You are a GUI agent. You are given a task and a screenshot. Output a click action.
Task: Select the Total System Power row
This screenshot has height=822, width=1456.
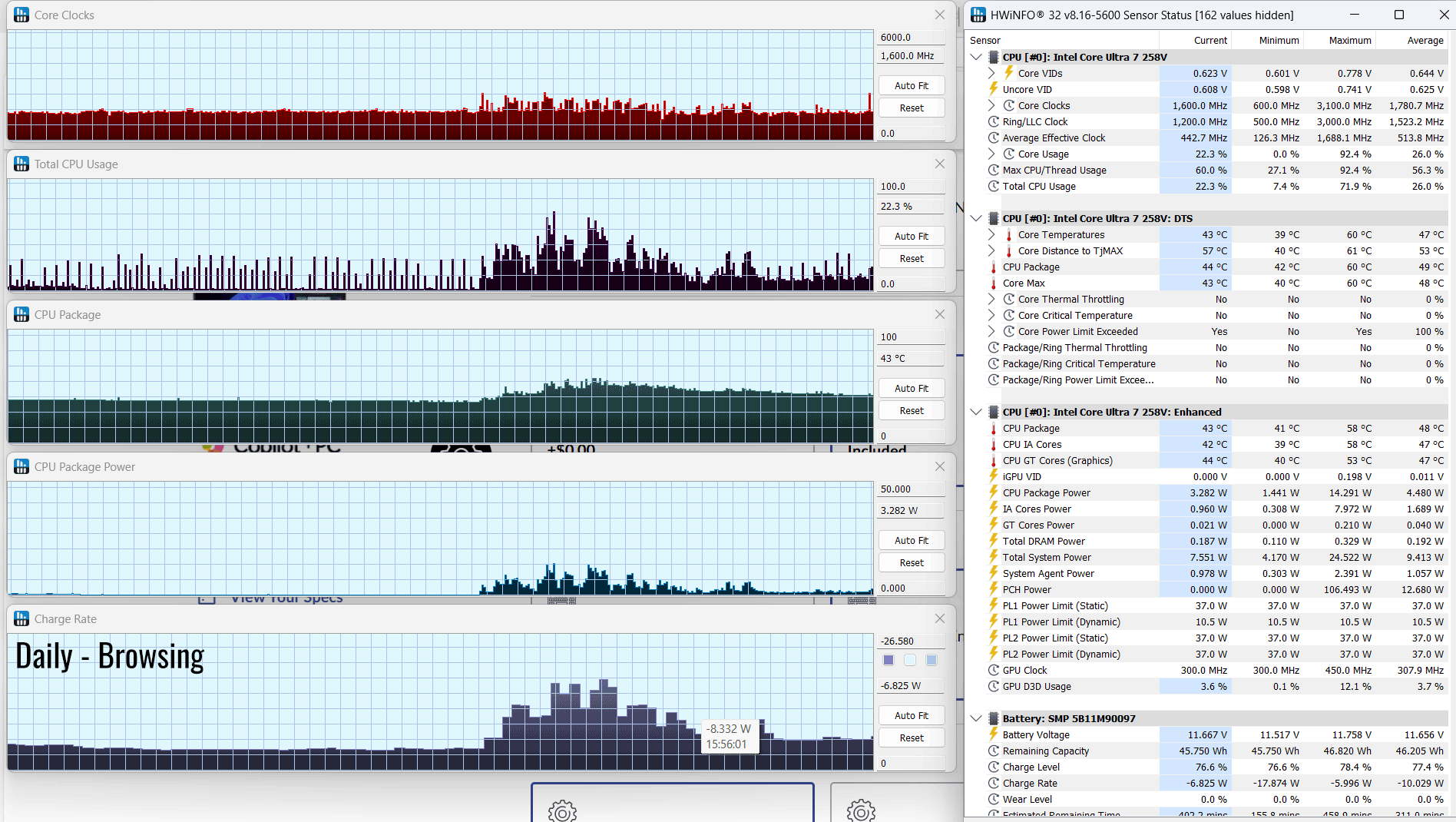pyautogui.click(x=1207, y=557)
